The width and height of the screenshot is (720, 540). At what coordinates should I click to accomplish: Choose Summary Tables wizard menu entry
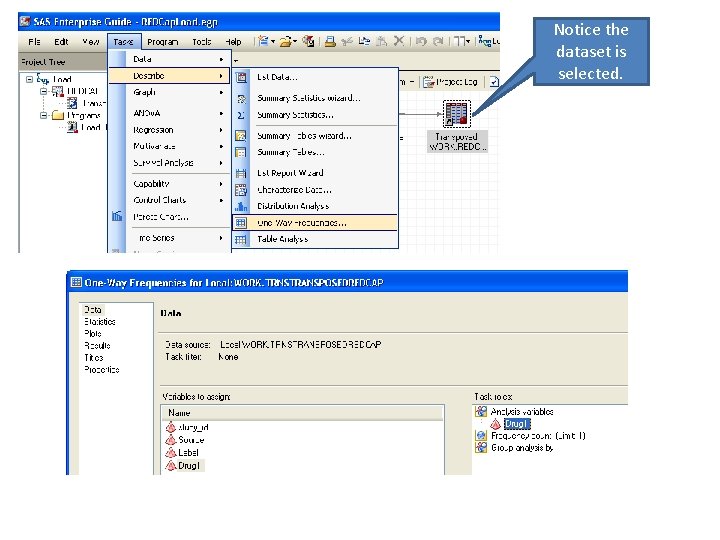[x=315, y=136]
